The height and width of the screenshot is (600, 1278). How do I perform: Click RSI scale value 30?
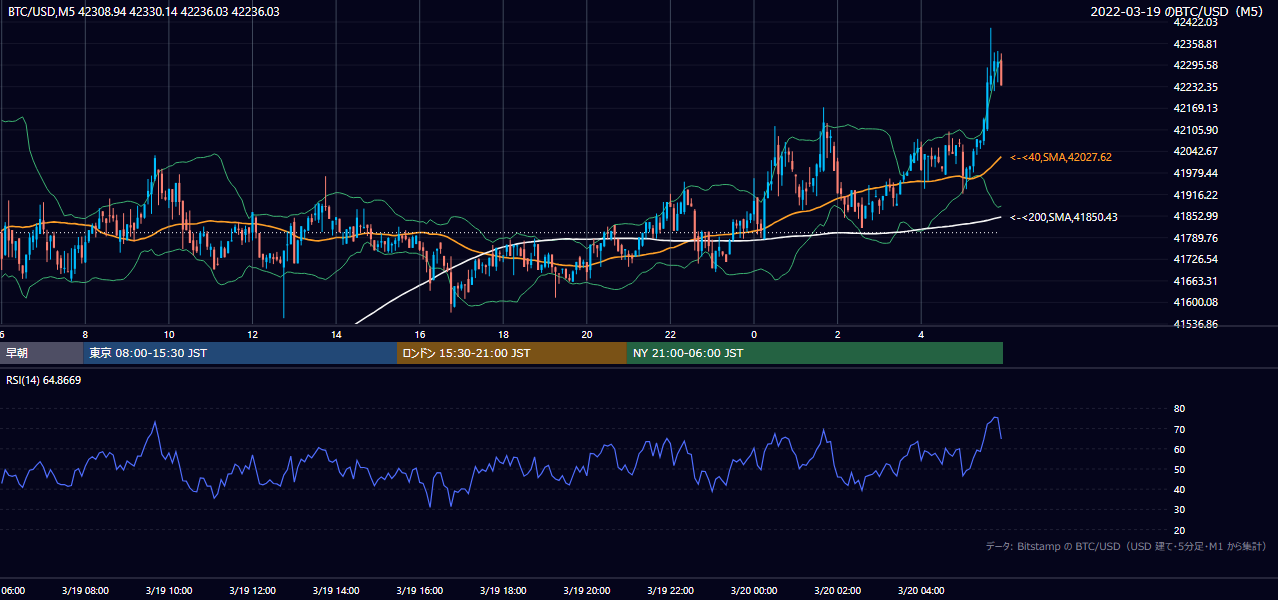coord(1179,510)
